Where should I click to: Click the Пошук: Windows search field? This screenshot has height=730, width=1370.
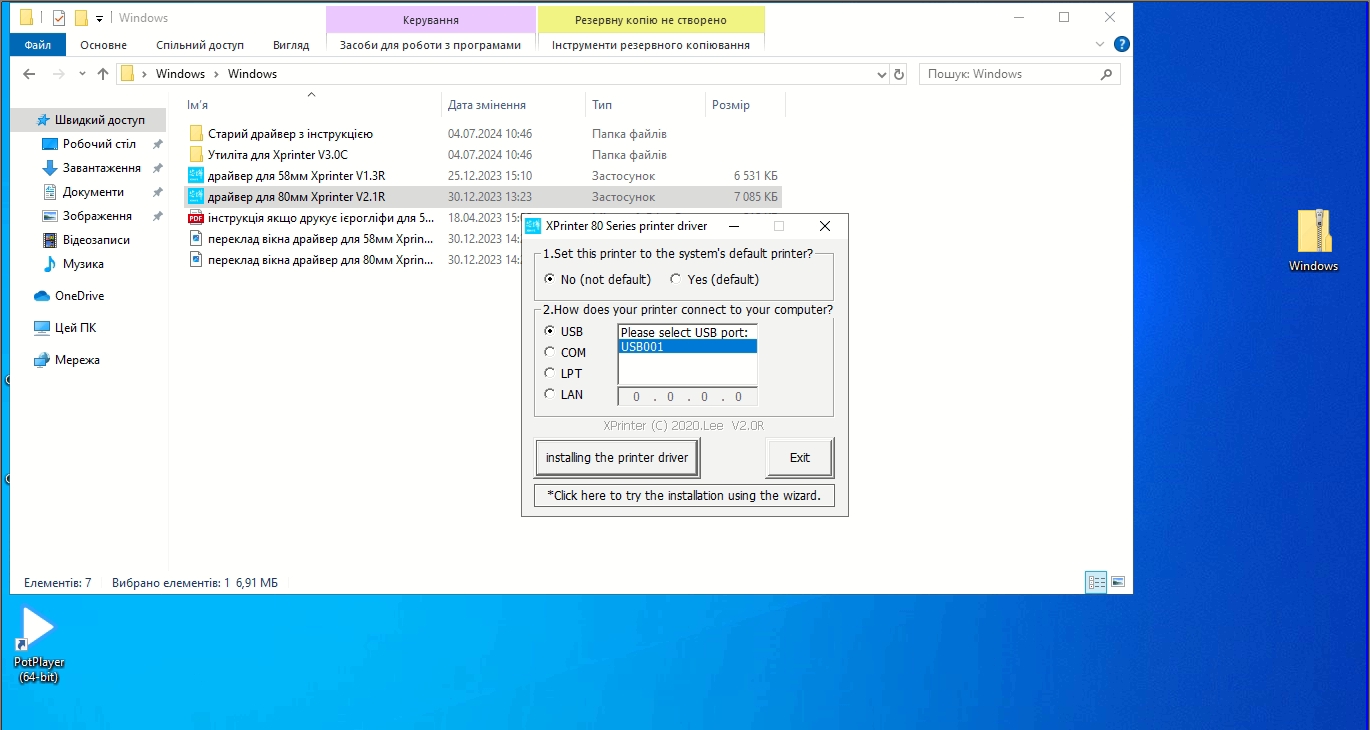[x=1008, y=74]
